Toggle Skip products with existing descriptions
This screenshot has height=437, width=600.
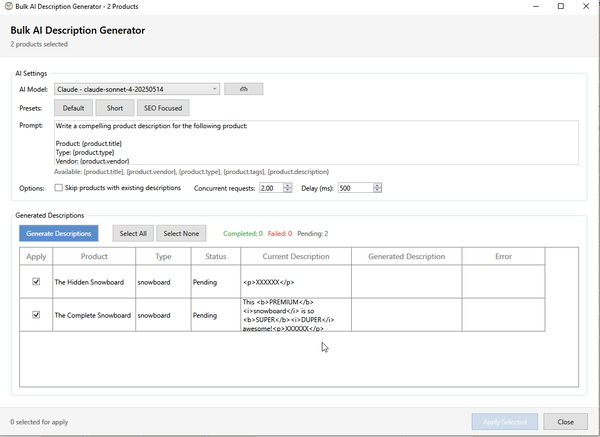[58, 188]
